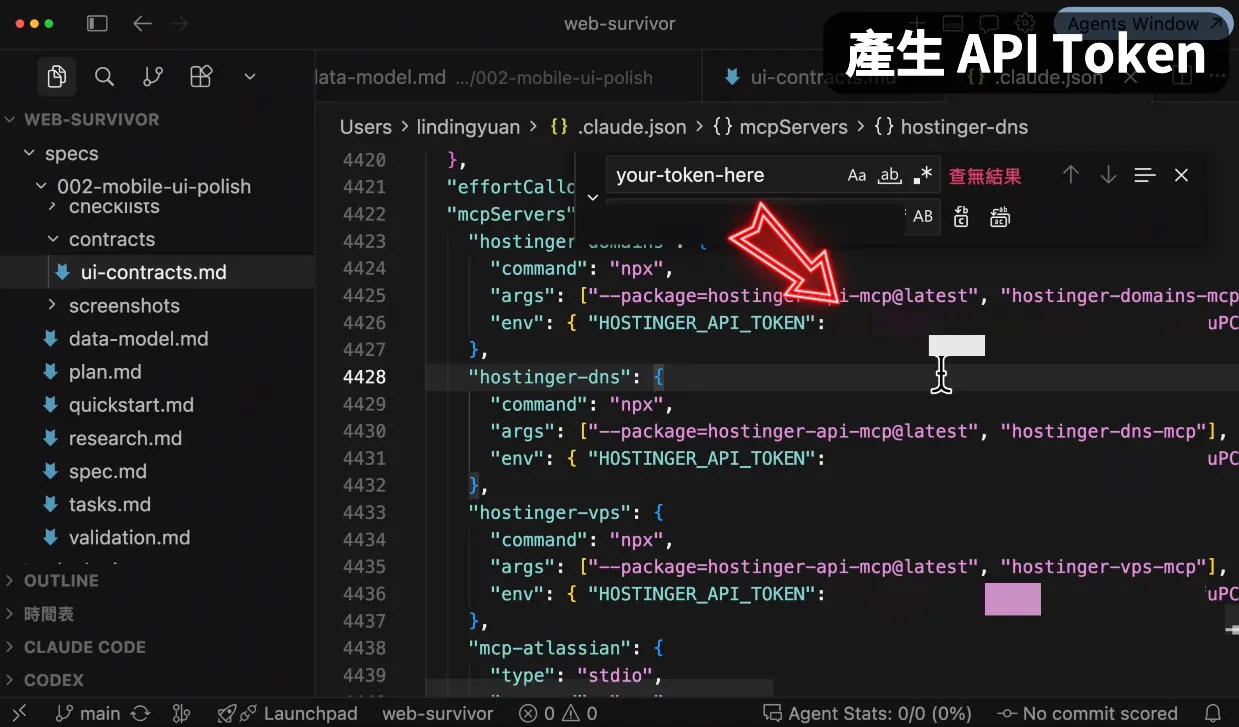Viewport: 1239px width, 727px height.
Task: Click the "mcp-atlassian" key in editor
Action: (552, 647)
